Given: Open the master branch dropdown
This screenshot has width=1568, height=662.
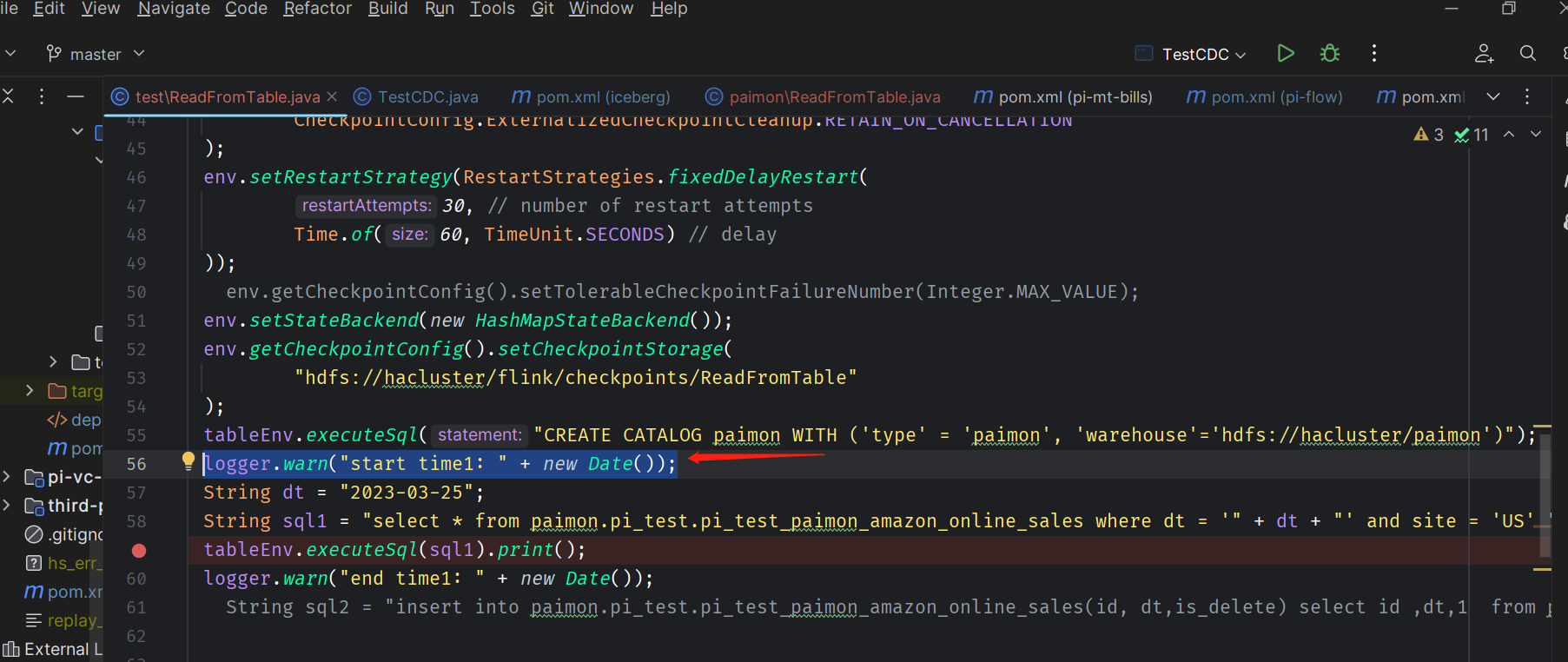Looking at the screenshot, I should point(95,54).
